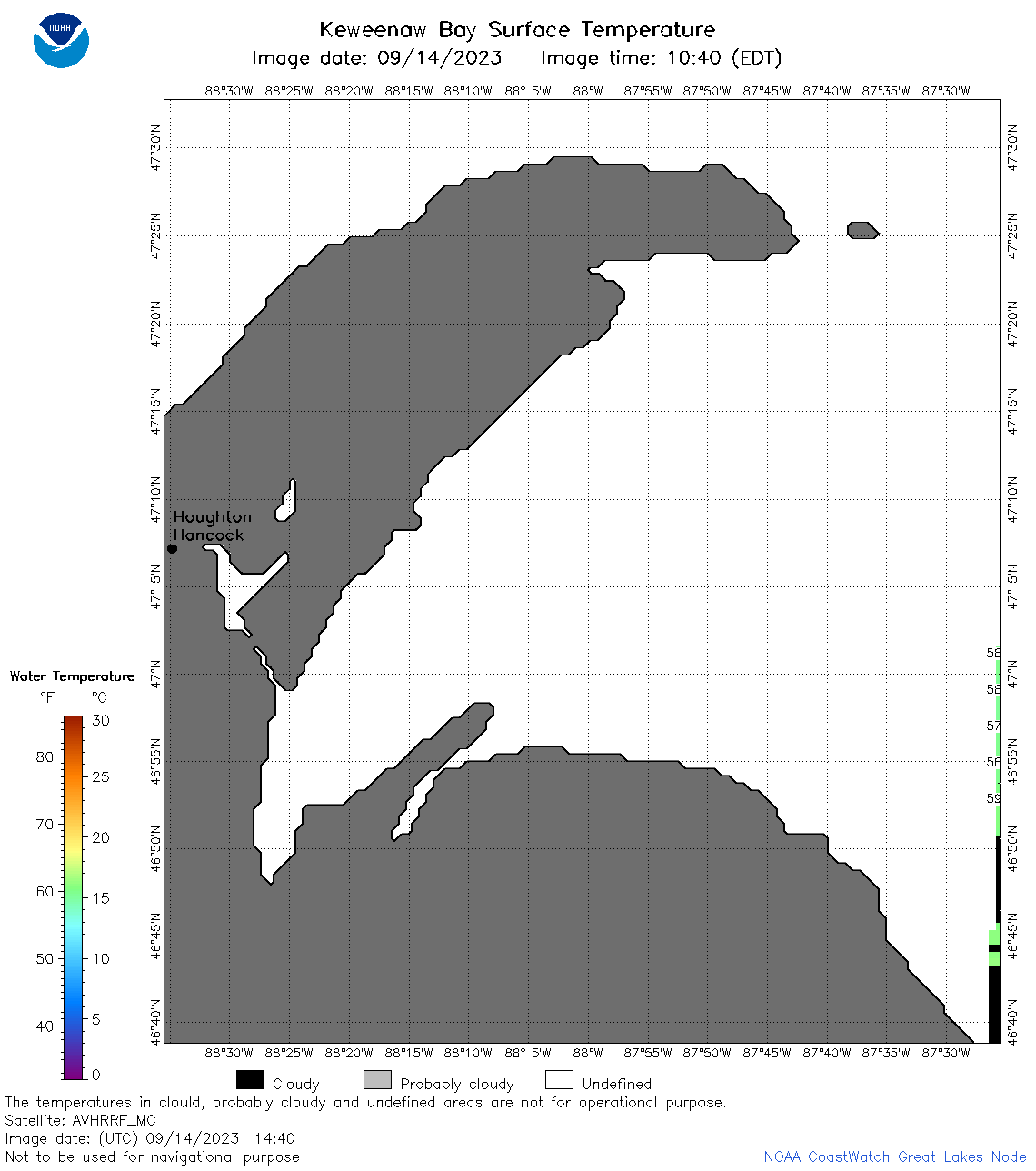Click the NOAA logo emblem
1036x1171 pixels.
(x=61, y=41)
